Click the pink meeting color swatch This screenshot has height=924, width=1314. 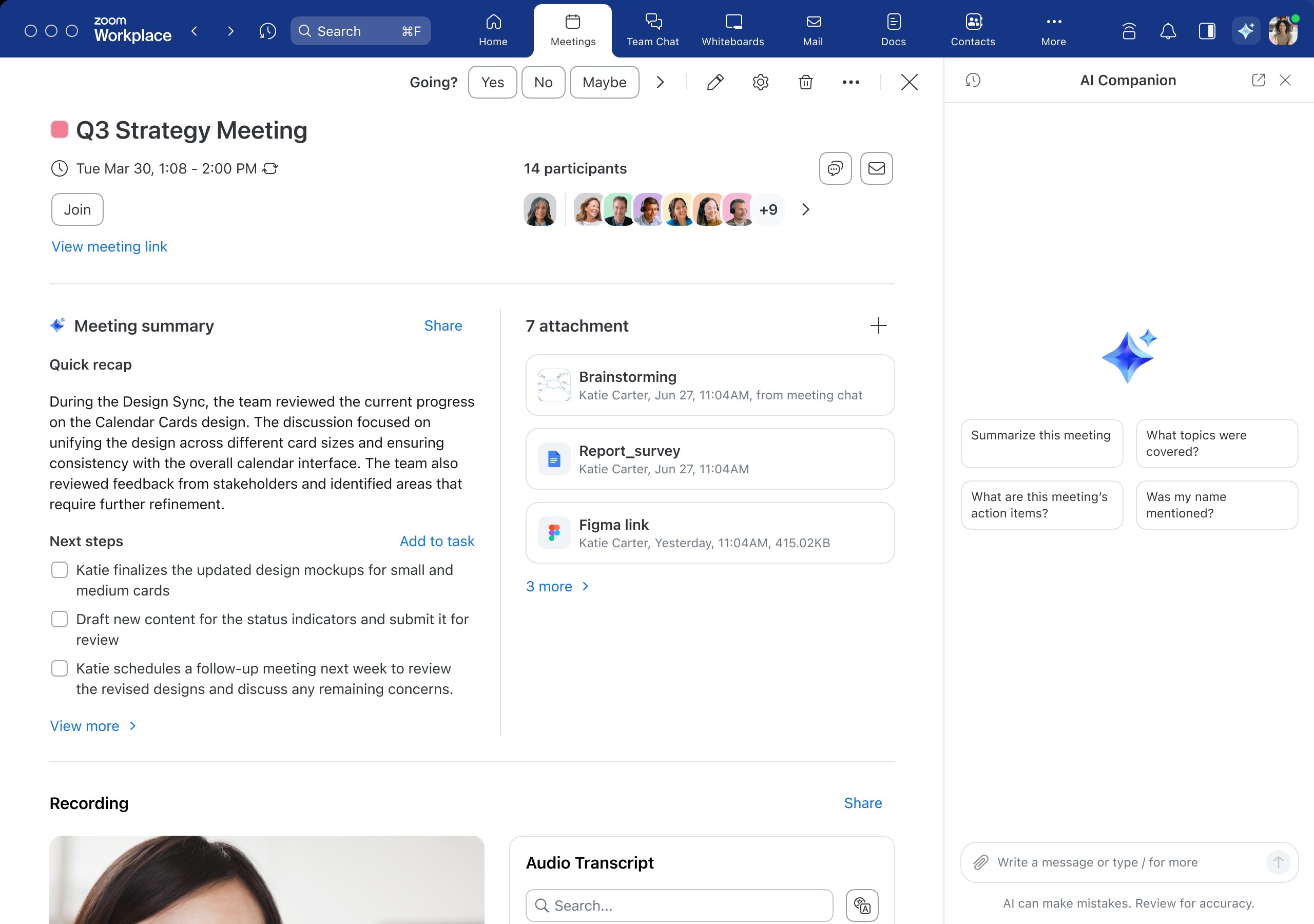[x=60, y=129]
